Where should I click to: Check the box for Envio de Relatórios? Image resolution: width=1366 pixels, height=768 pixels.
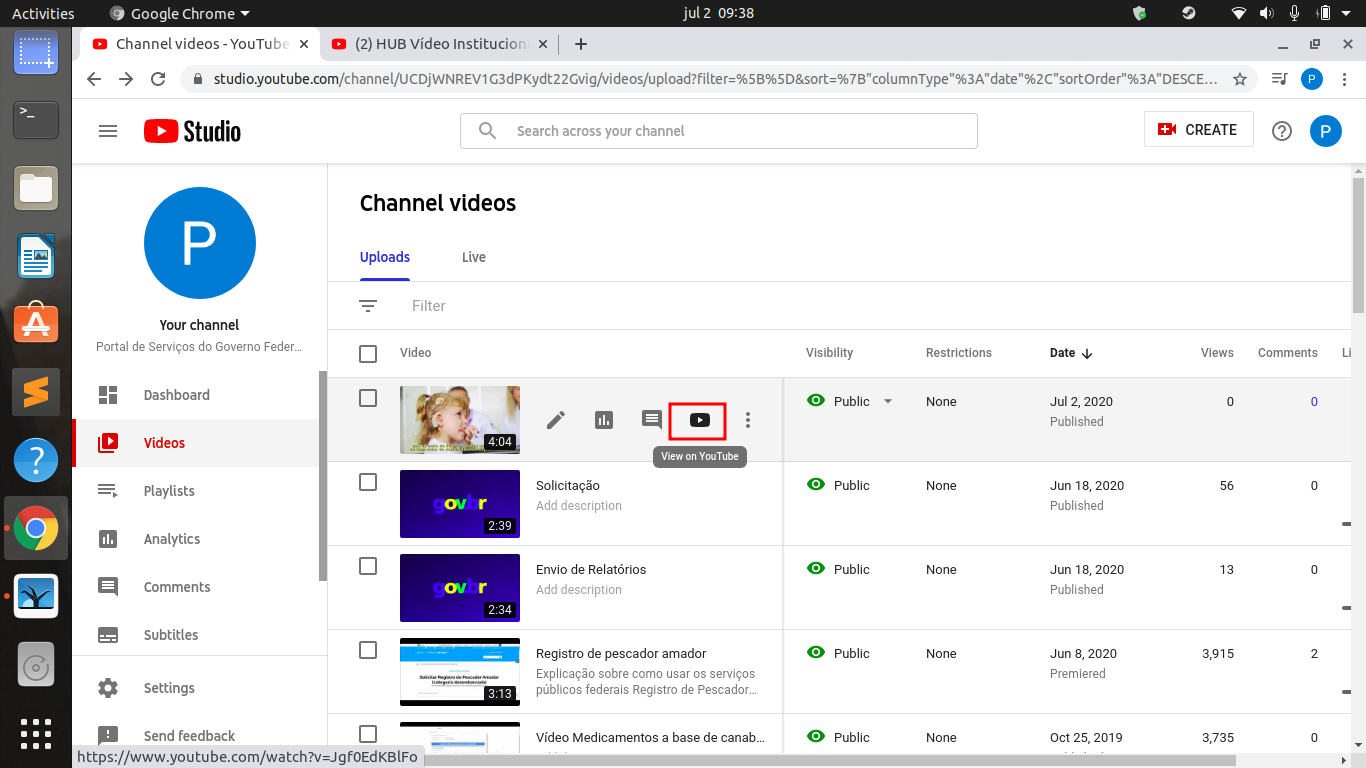pyautogui.click(x=368, y=566)
